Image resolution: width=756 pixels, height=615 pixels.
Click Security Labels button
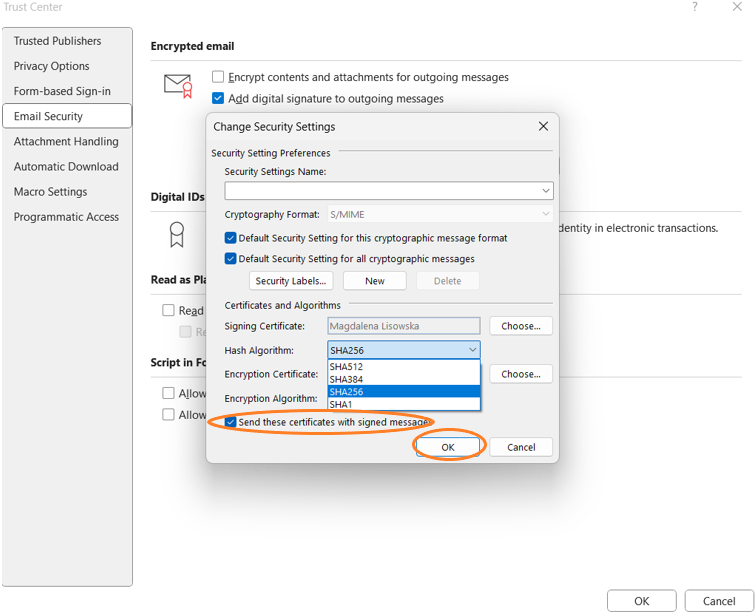(291, 281)
